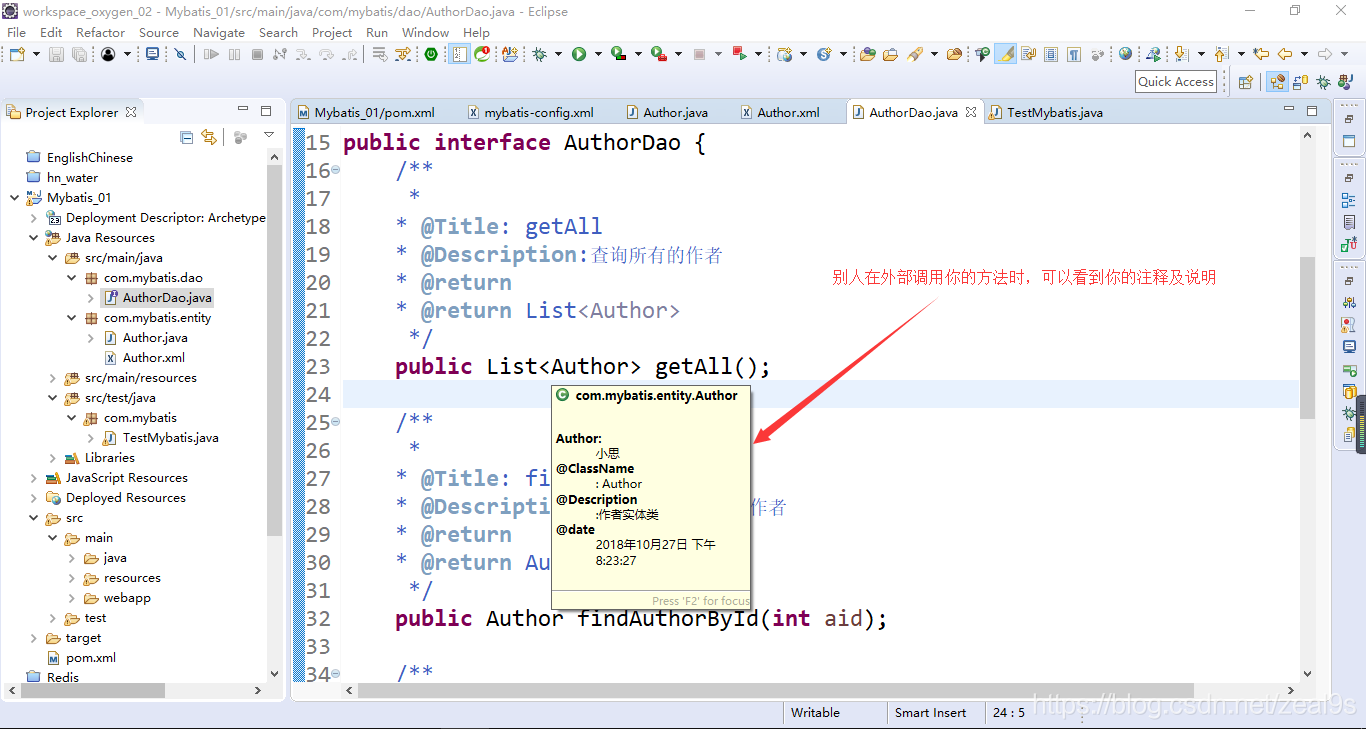
Task: Click the Next Annotation toolbar icon
Action: tap(1180, 54)
